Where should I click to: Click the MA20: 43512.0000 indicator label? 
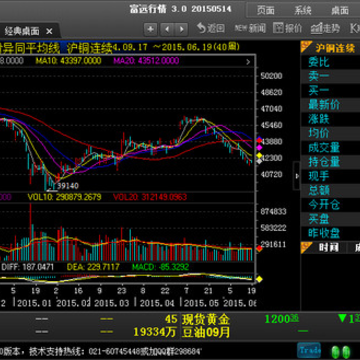(146, 61)
